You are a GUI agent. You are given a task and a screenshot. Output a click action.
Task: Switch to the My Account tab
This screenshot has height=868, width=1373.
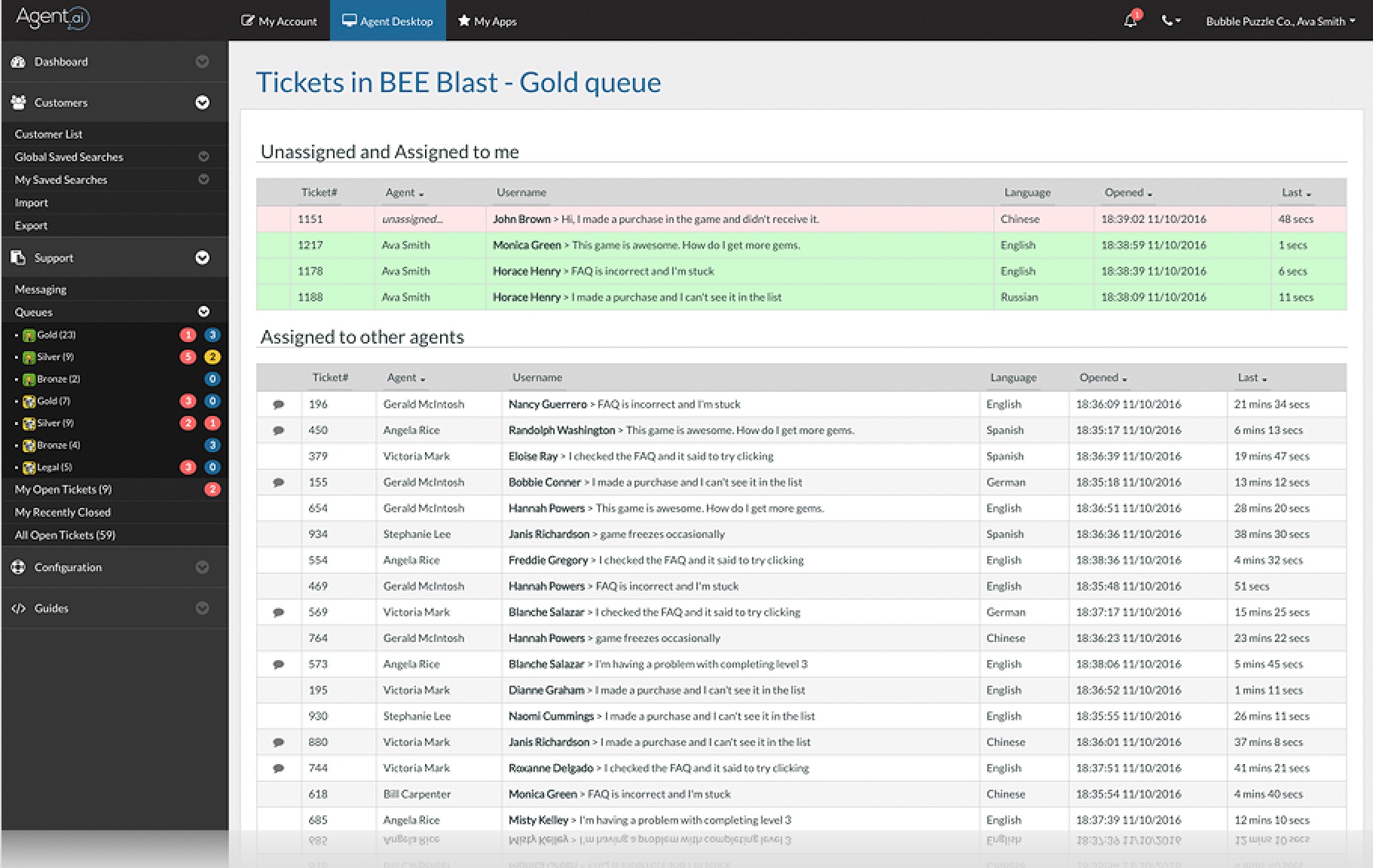[x=279, y=21]
